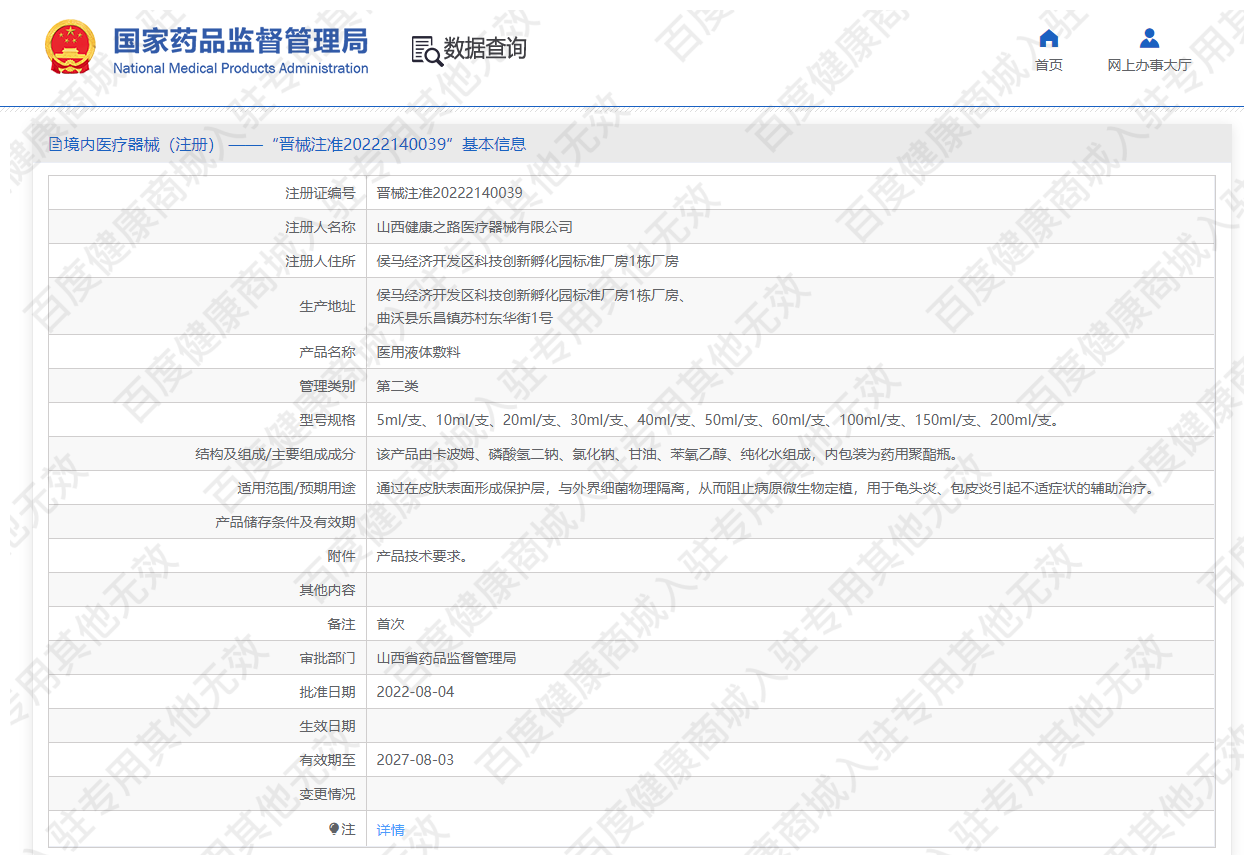1244x855 pixels.
Task: Click remark value 首次
Action: click(390, 624)
